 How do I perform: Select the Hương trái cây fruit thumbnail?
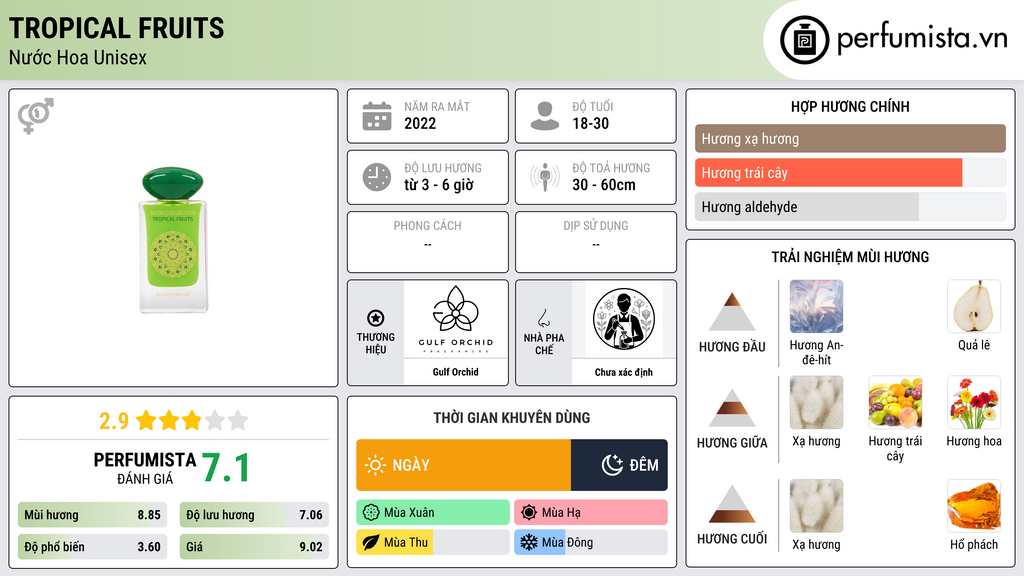tap(895, 403)
